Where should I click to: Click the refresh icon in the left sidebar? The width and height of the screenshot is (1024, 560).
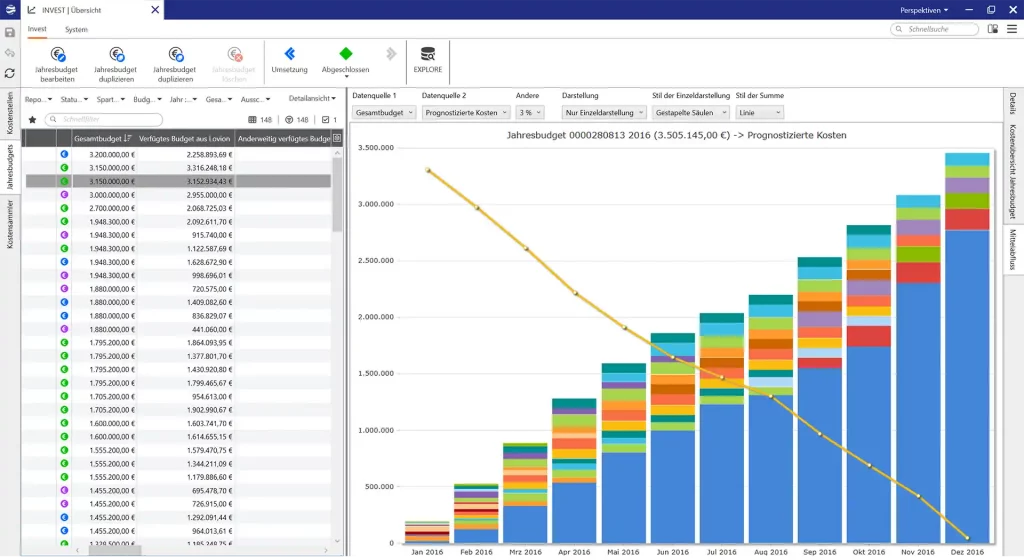pyautogui.click(x=10, y=73)
